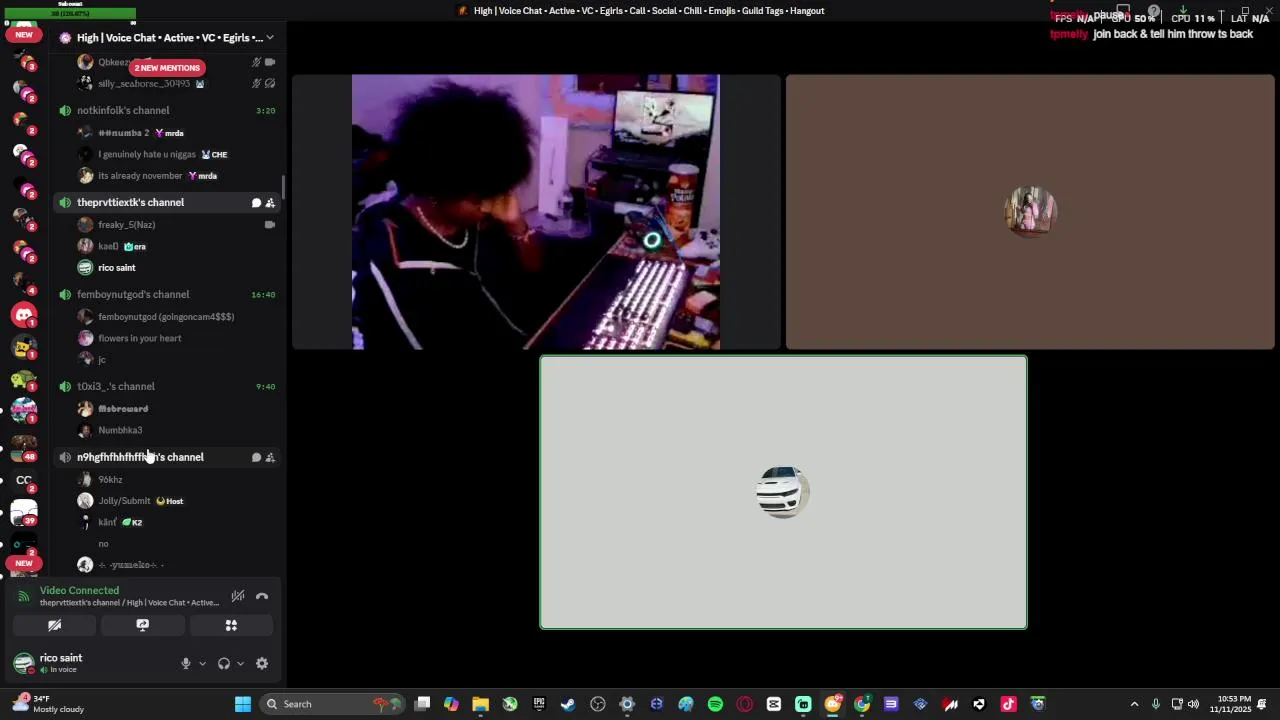The image size is (1280, 720).
Task: Click the bottom NEW unread indicator
Action: pyautogui.click(x=24, y=563)
